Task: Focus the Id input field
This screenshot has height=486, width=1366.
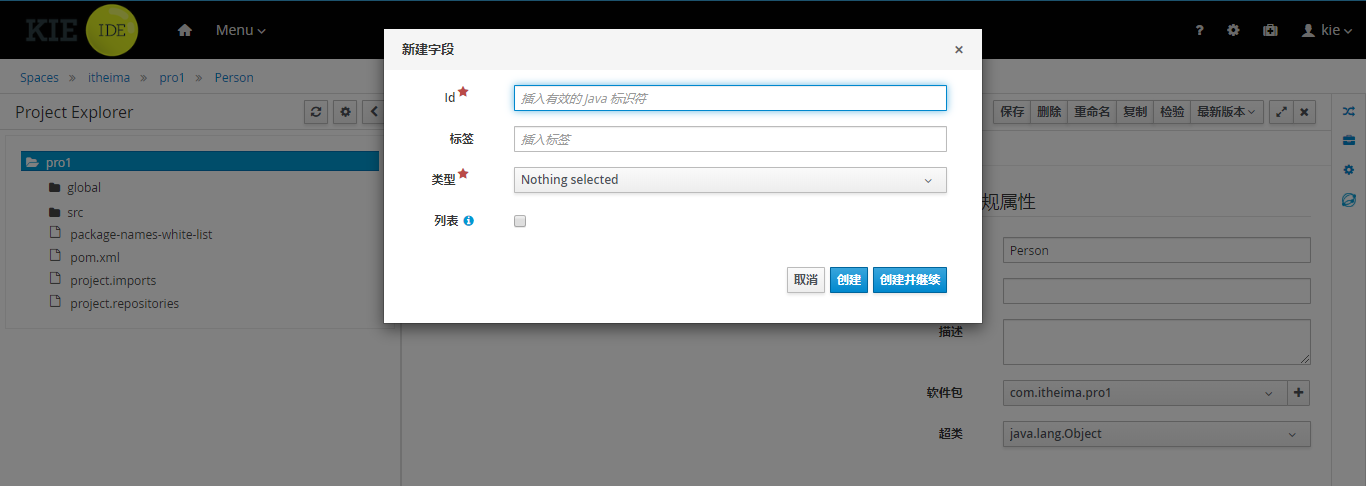Action: 730,98
